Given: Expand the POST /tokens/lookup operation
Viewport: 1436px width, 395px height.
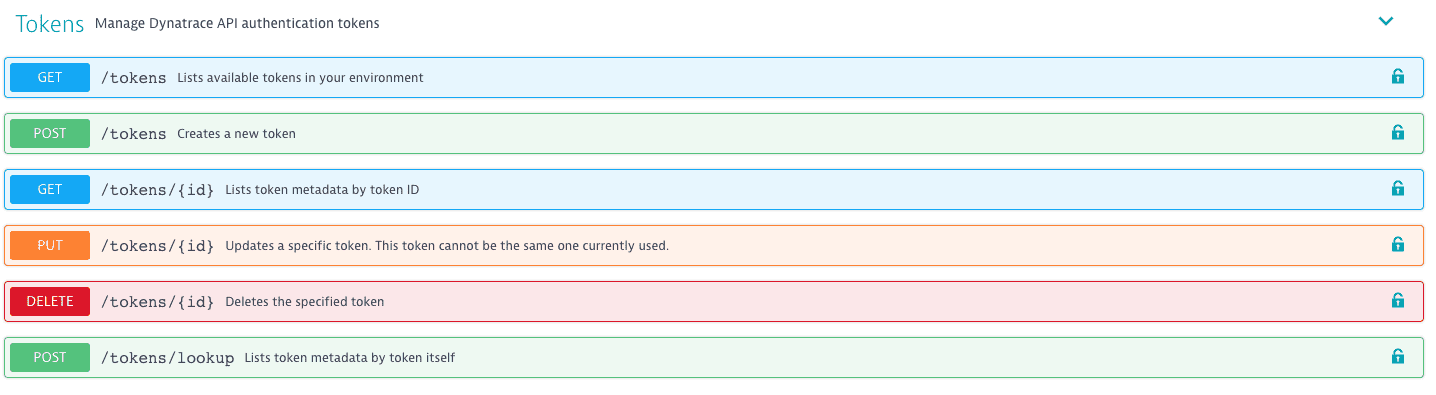Looking at the screenshot, I should point(714,357).
